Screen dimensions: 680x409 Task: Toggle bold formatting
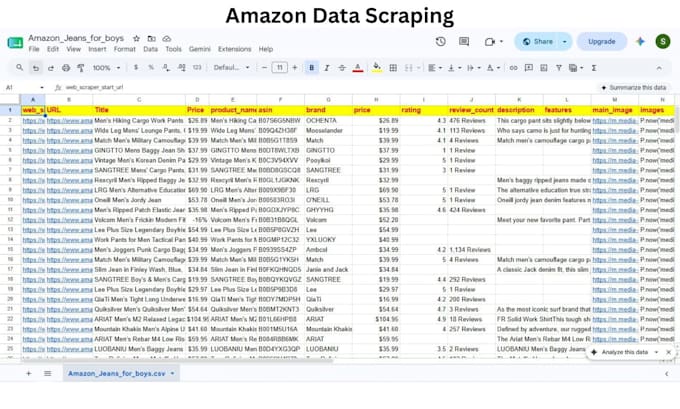click(311, 68)
